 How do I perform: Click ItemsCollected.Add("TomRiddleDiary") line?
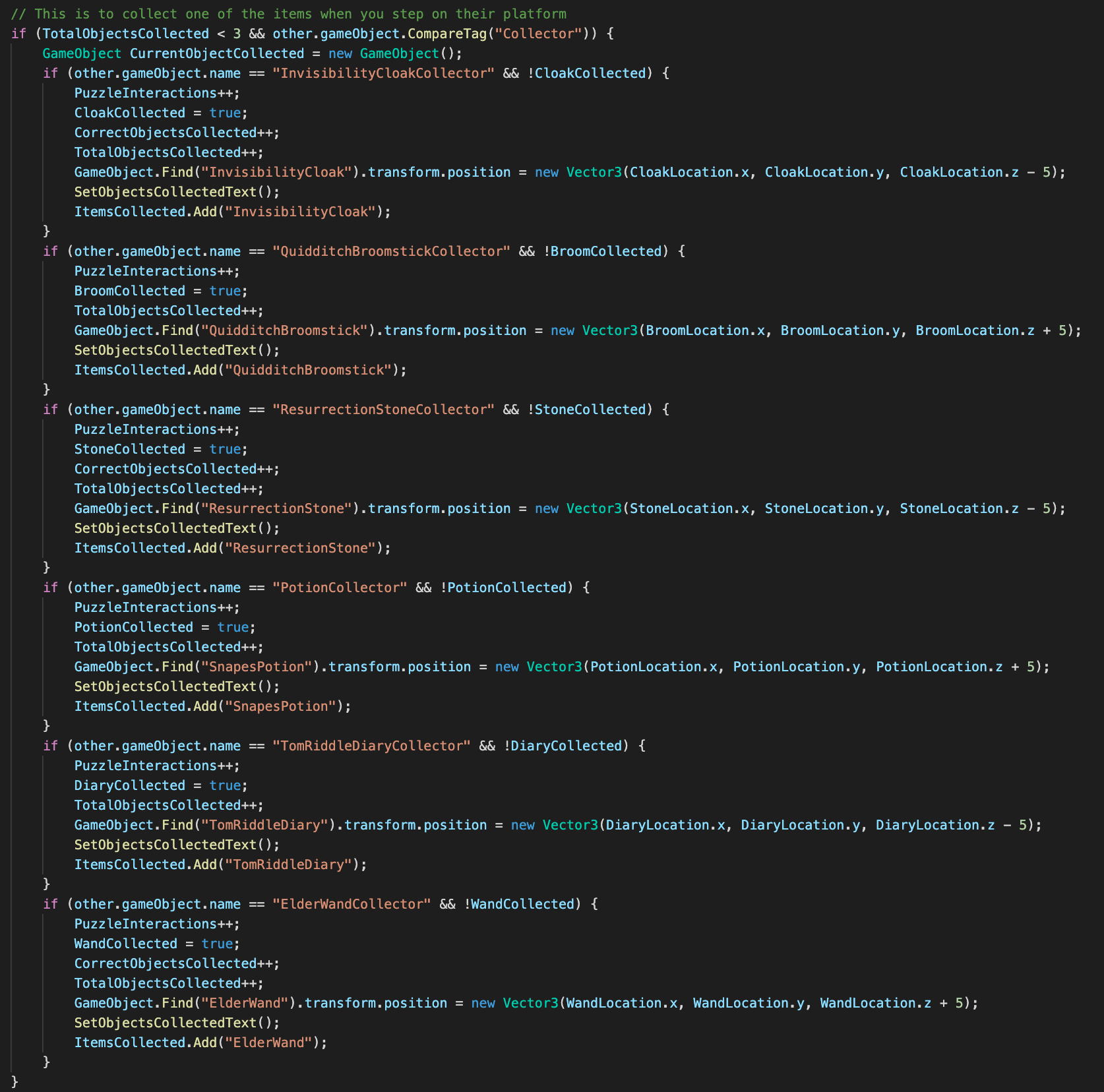tap(221, 864)
